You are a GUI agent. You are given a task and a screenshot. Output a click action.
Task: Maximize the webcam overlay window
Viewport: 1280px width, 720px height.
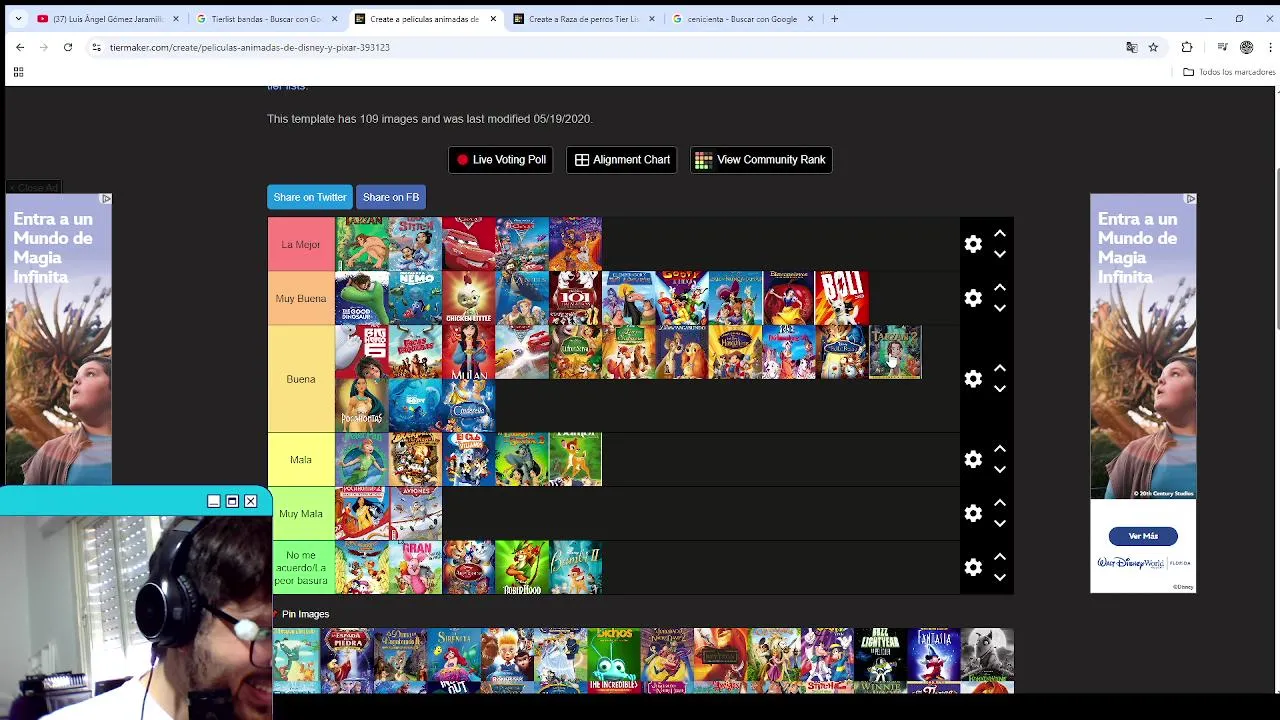point(232,501)
